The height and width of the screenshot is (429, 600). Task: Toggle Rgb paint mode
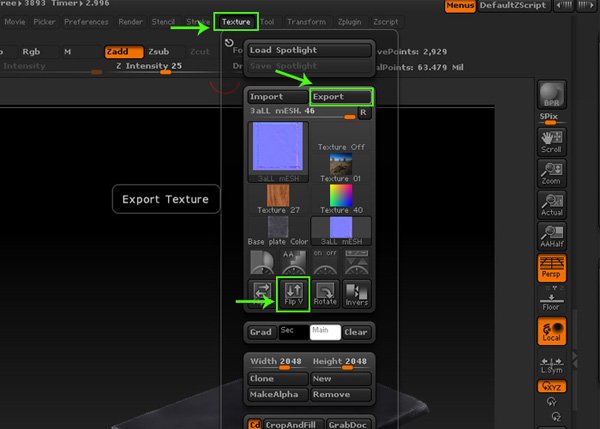click(x=31, y=52)
